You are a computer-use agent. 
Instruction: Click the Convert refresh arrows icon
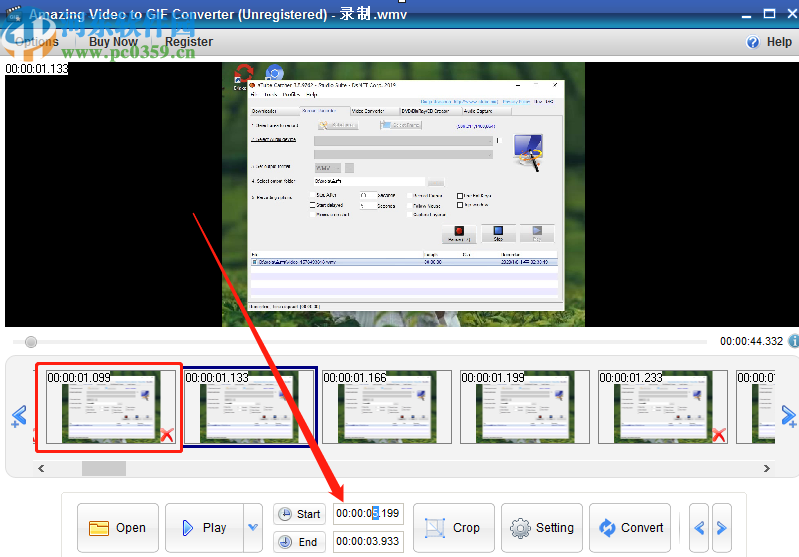[x=607, y=528]
